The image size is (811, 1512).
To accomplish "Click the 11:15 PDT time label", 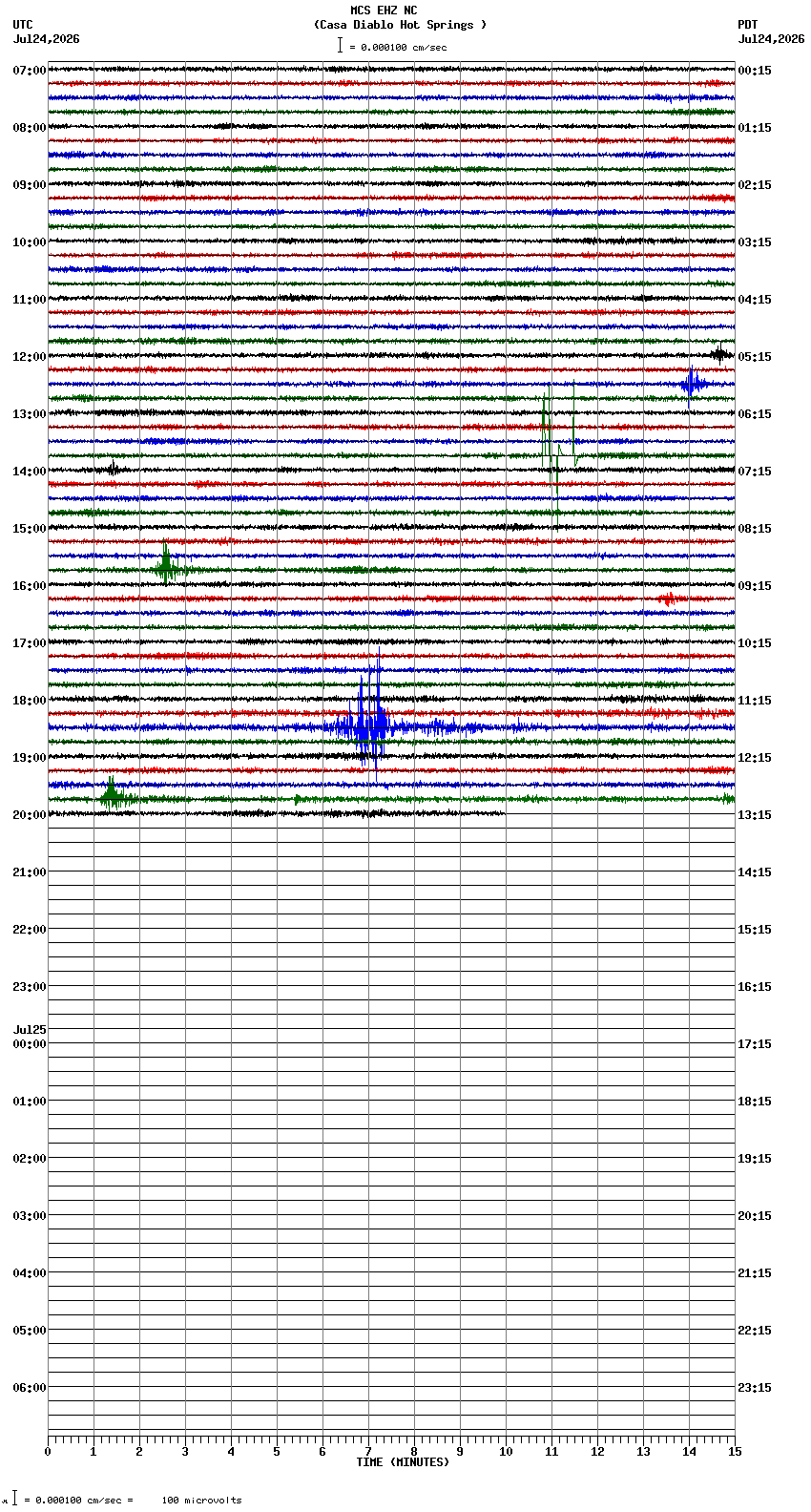I will point(755,701).
